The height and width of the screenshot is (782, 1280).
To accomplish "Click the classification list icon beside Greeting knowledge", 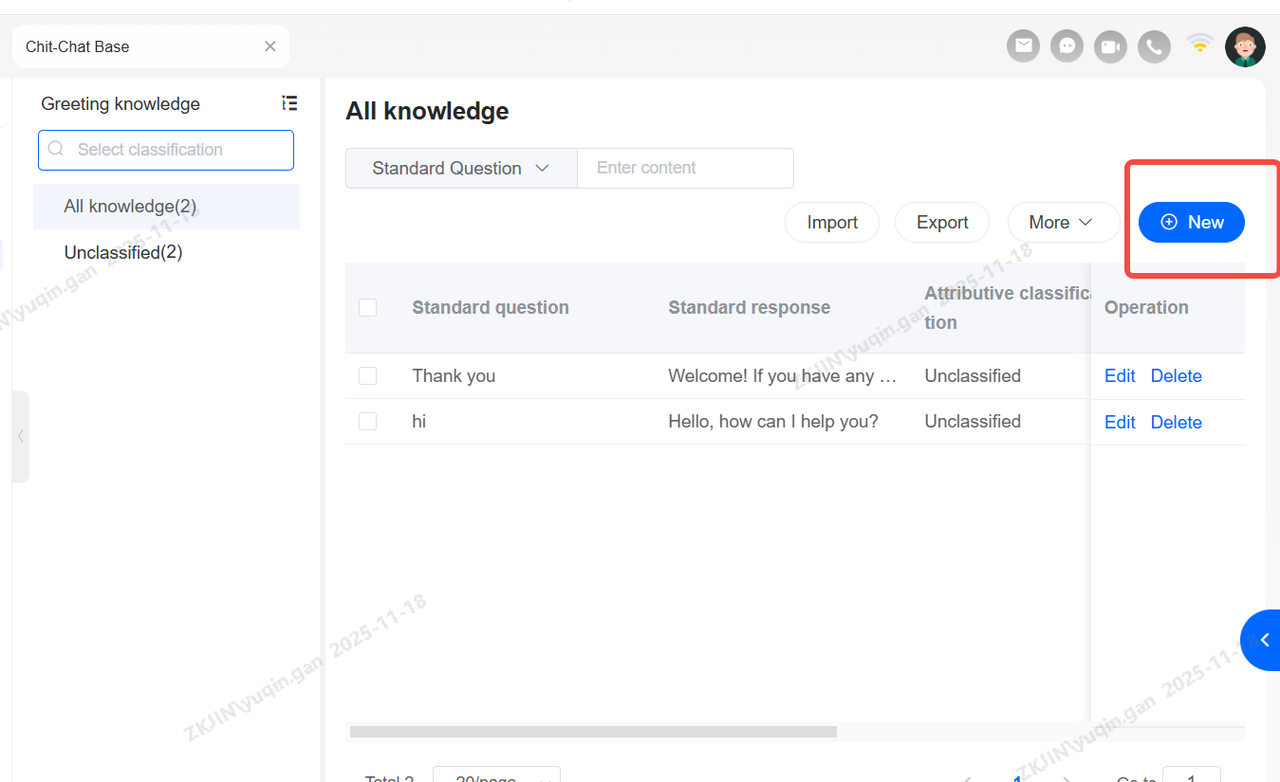I will (x=289, y=103).
